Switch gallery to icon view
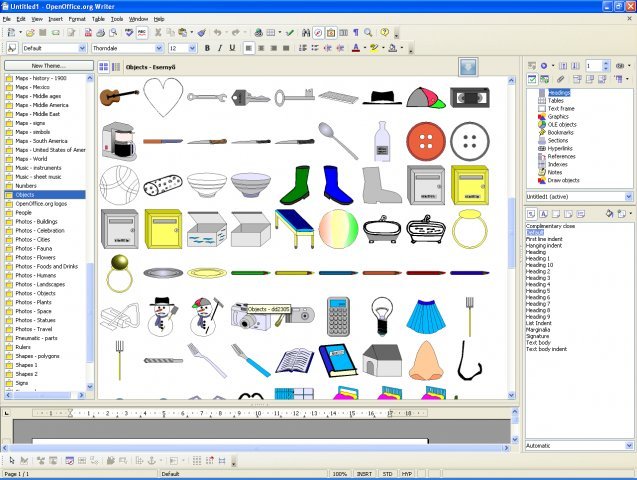637x480 pixels. [104, 67]
